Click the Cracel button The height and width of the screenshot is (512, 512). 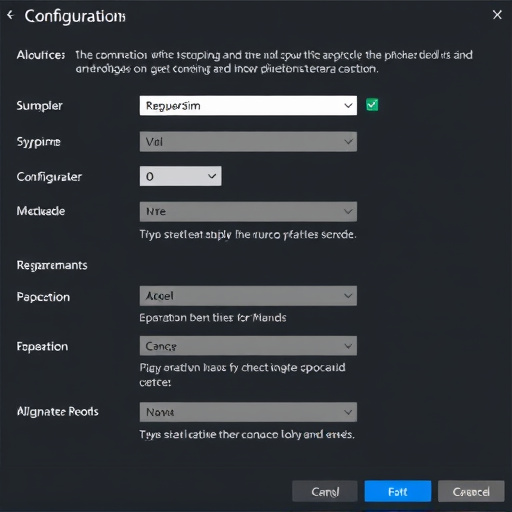pyautogui.click(x=471, y=491)
